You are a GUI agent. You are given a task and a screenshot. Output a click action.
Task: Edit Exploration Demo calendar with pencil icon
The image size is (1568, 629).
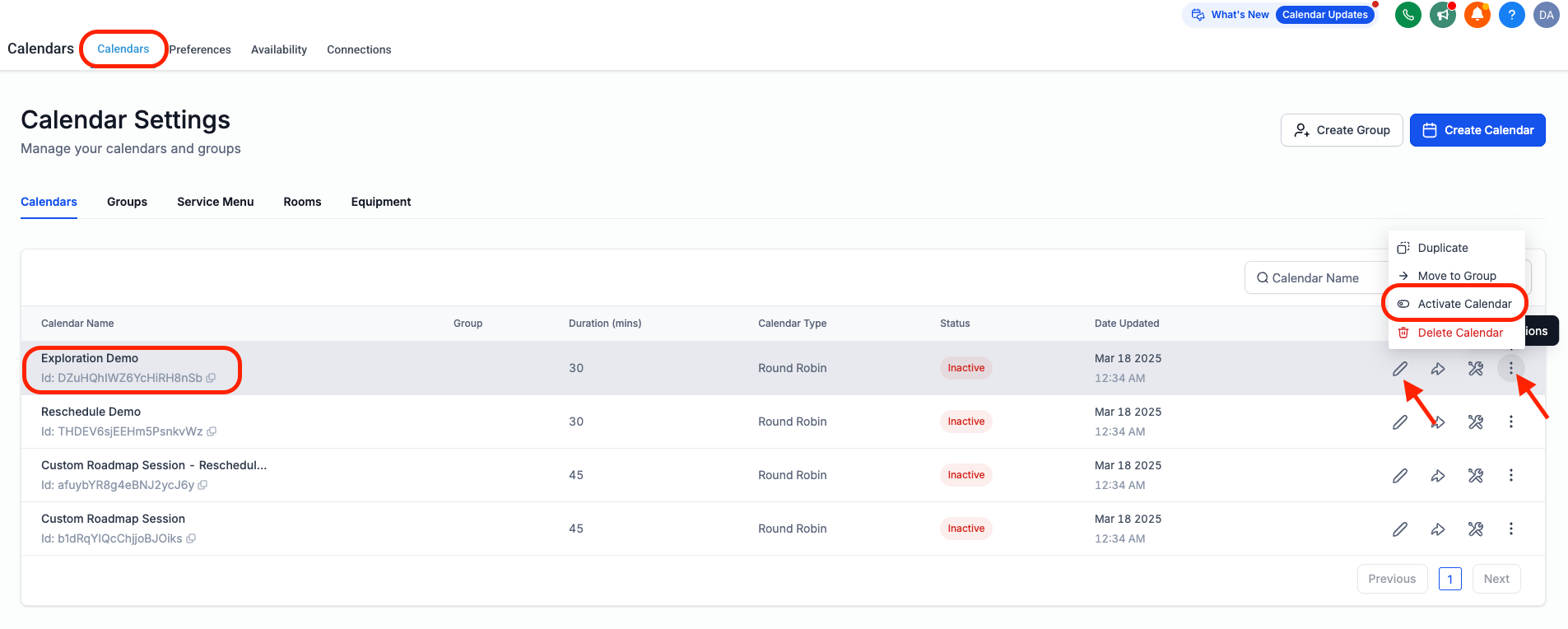coord(1399,369)
